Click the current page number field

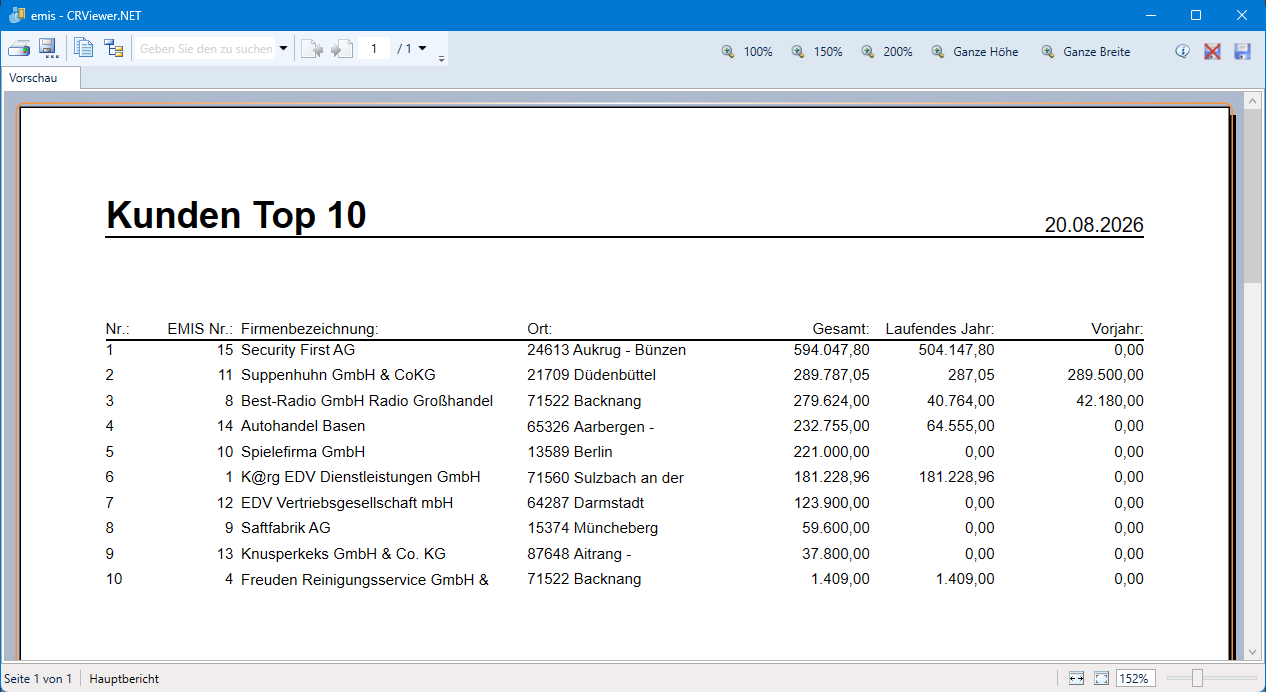coord(374,48)
